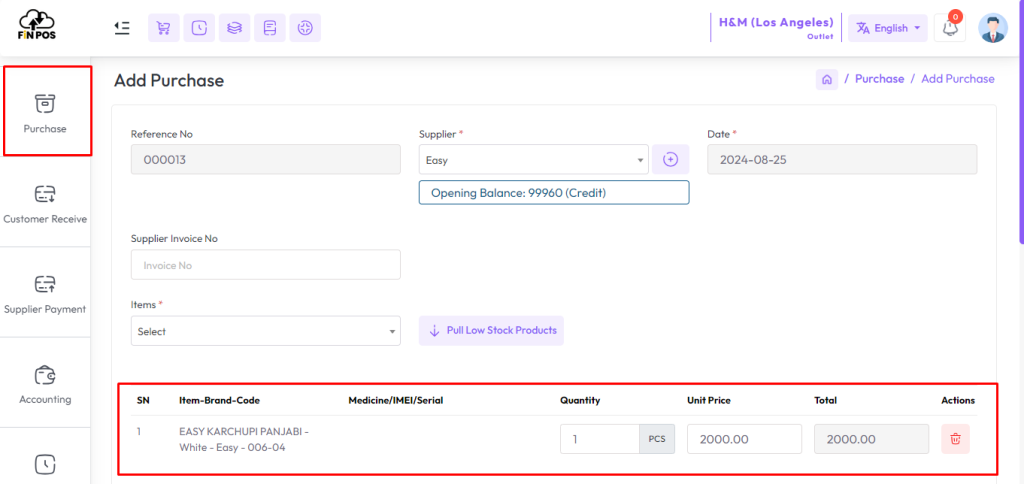The height and width of the screenshot is (484, 1024).
Task: Click the EASY KARCHUPI PANJABI item text
Action: [x=244, y=440]
